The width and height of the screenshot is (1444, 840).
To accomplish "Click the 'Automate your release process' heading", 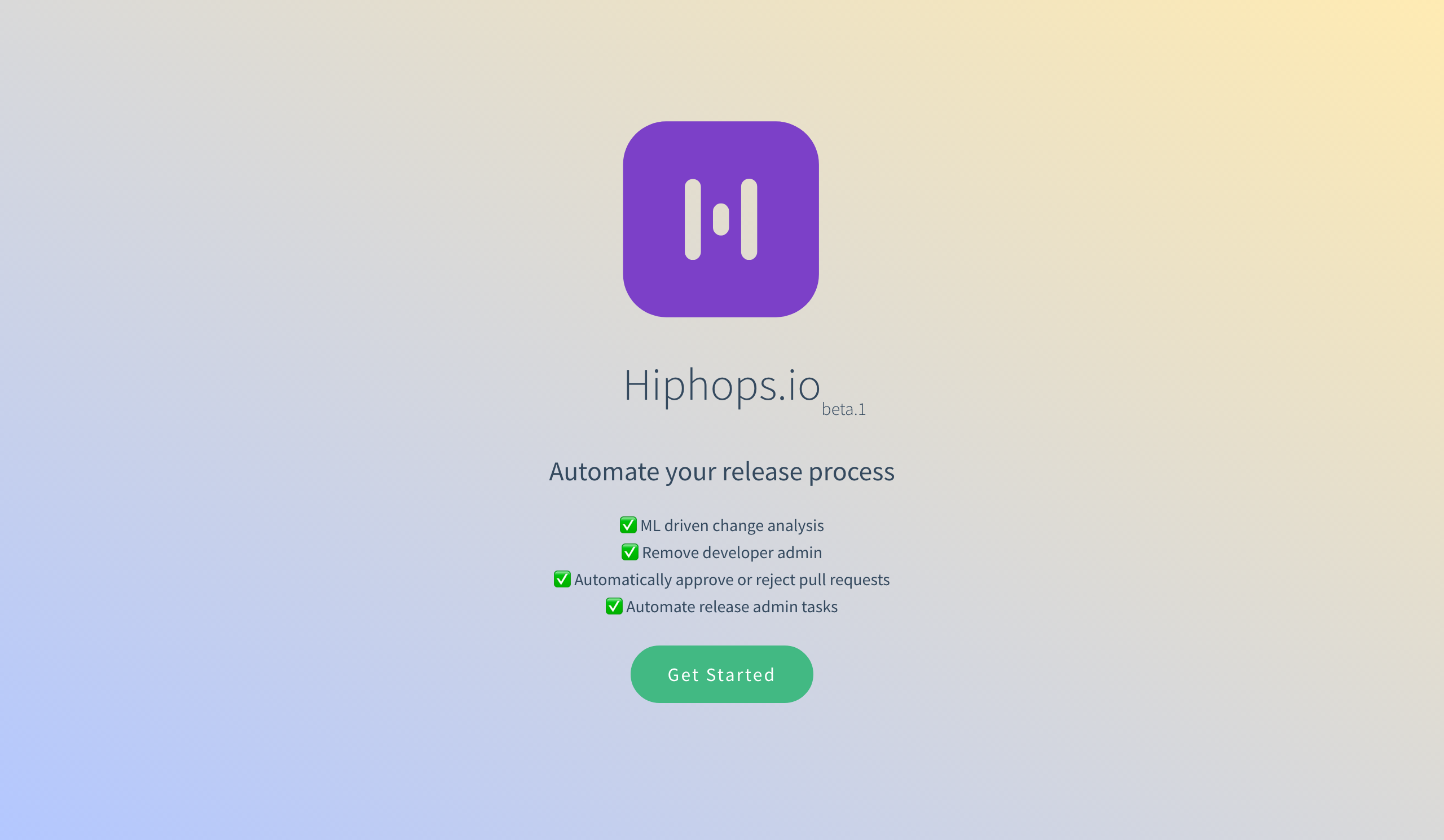I will coord(721,471).
